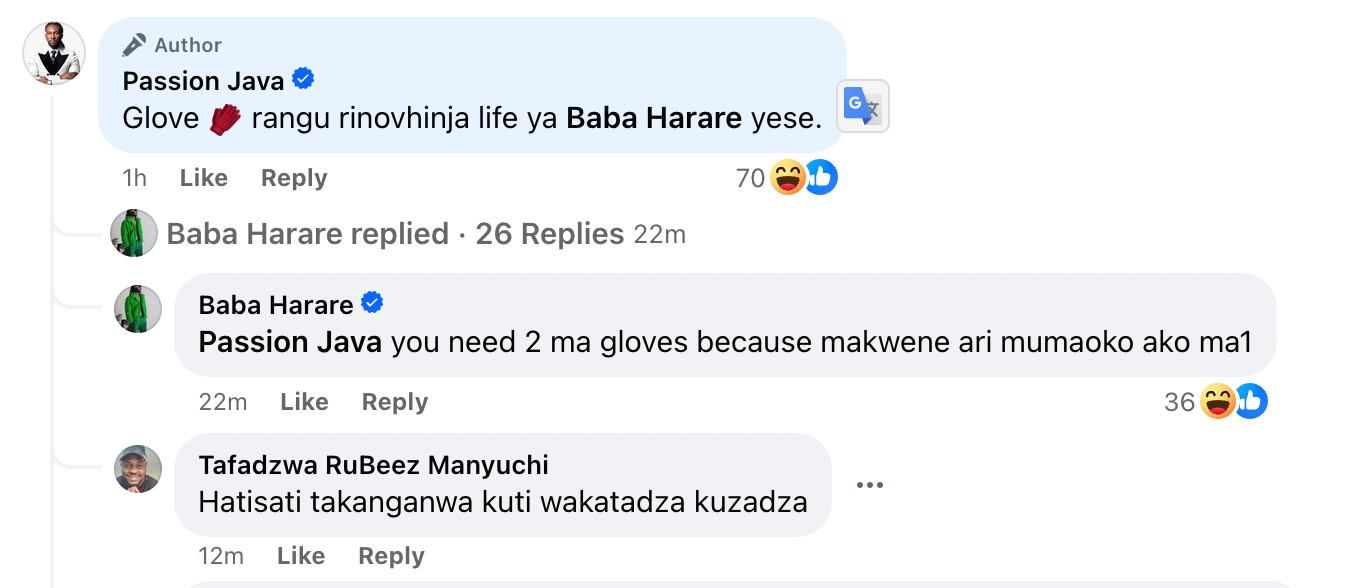The image size is (1372, 588).
Task: Click the verified badge next to Baba Harare
Action: pos(373,303)
